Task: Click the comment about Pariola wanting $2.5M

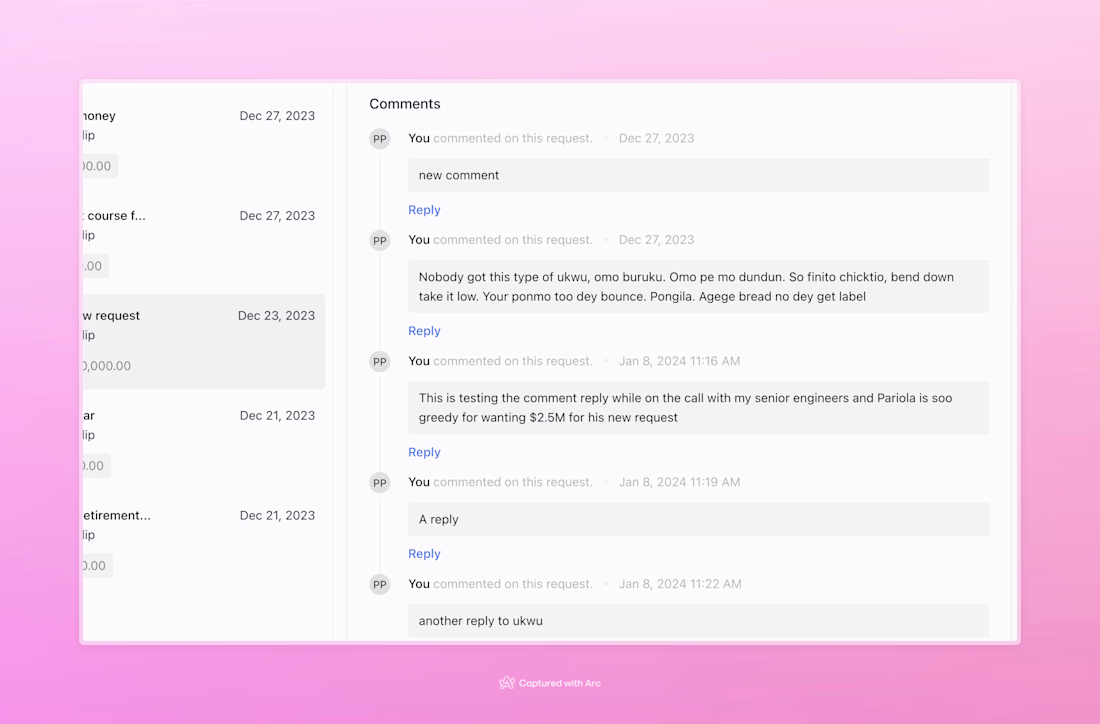Action: (x=699, y=408)
